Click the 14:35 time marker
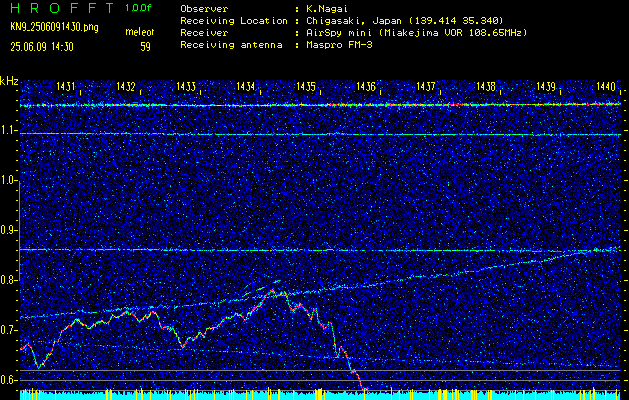Screen dimensions: 629x400 pyautogui.click(x=306, y=86)
